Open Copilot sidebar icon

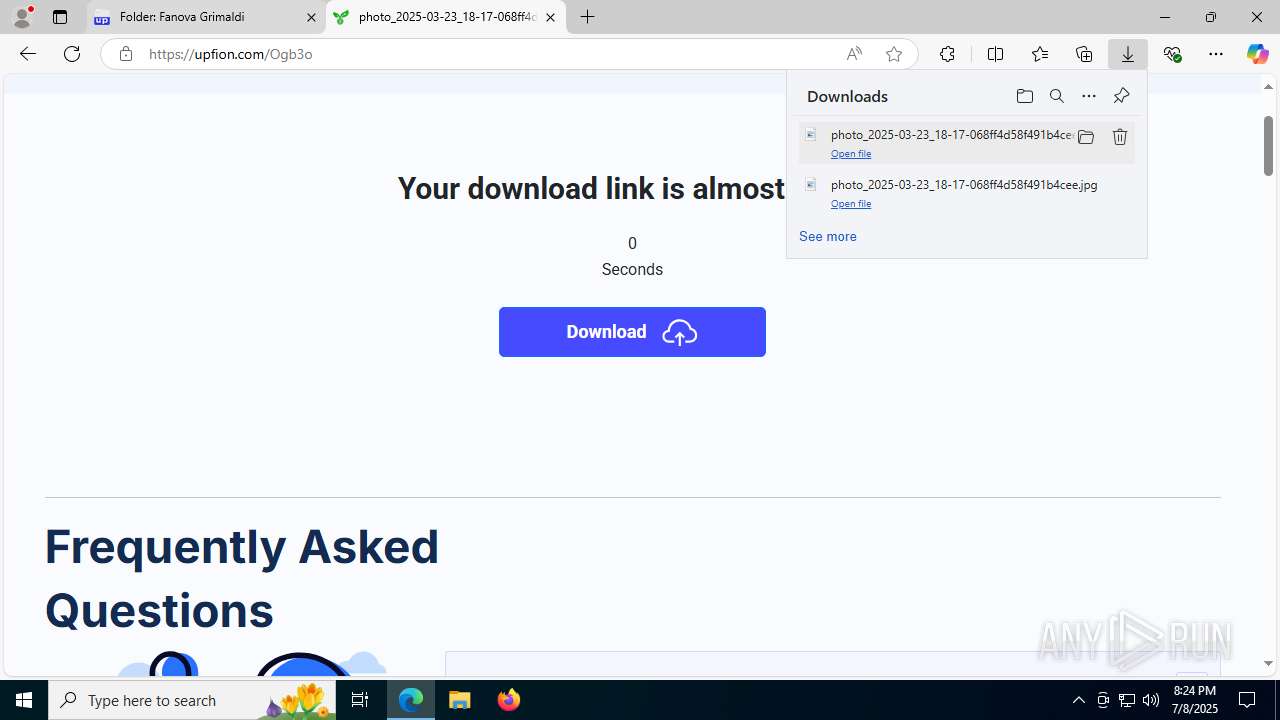point(1258,54)
